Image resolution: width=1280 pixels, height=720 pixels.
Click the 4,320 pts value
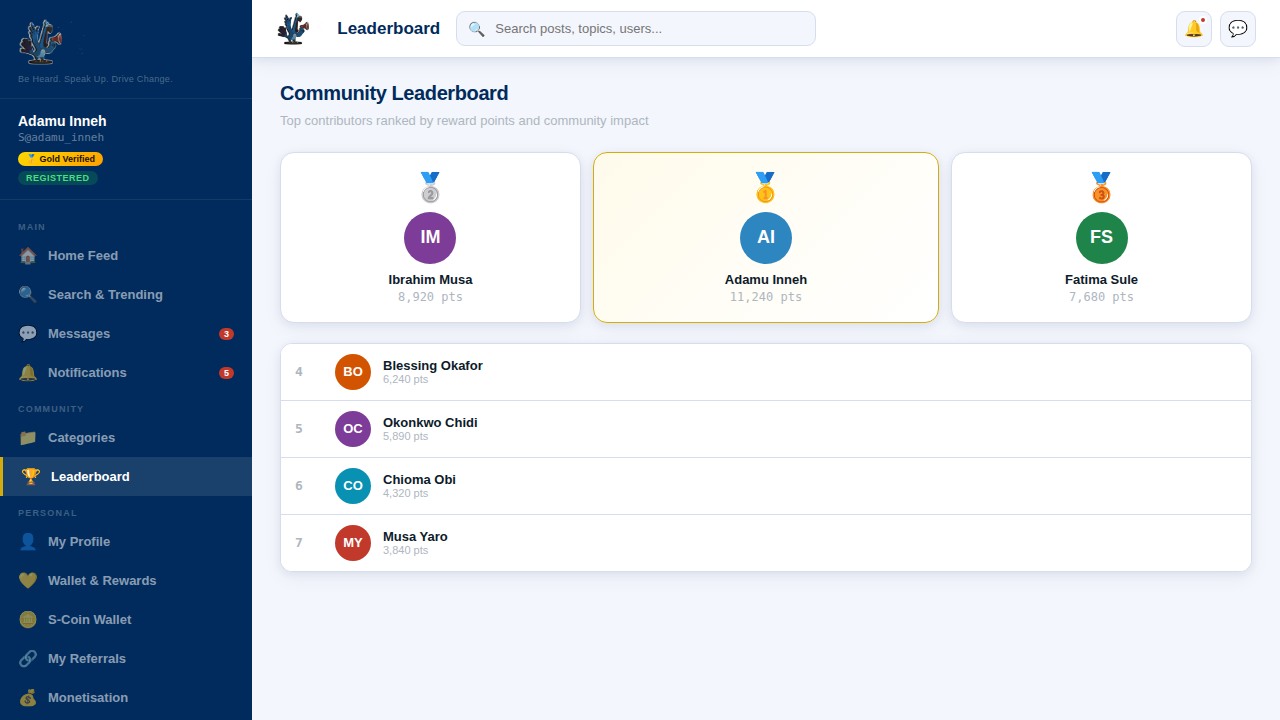coord(405,494)
